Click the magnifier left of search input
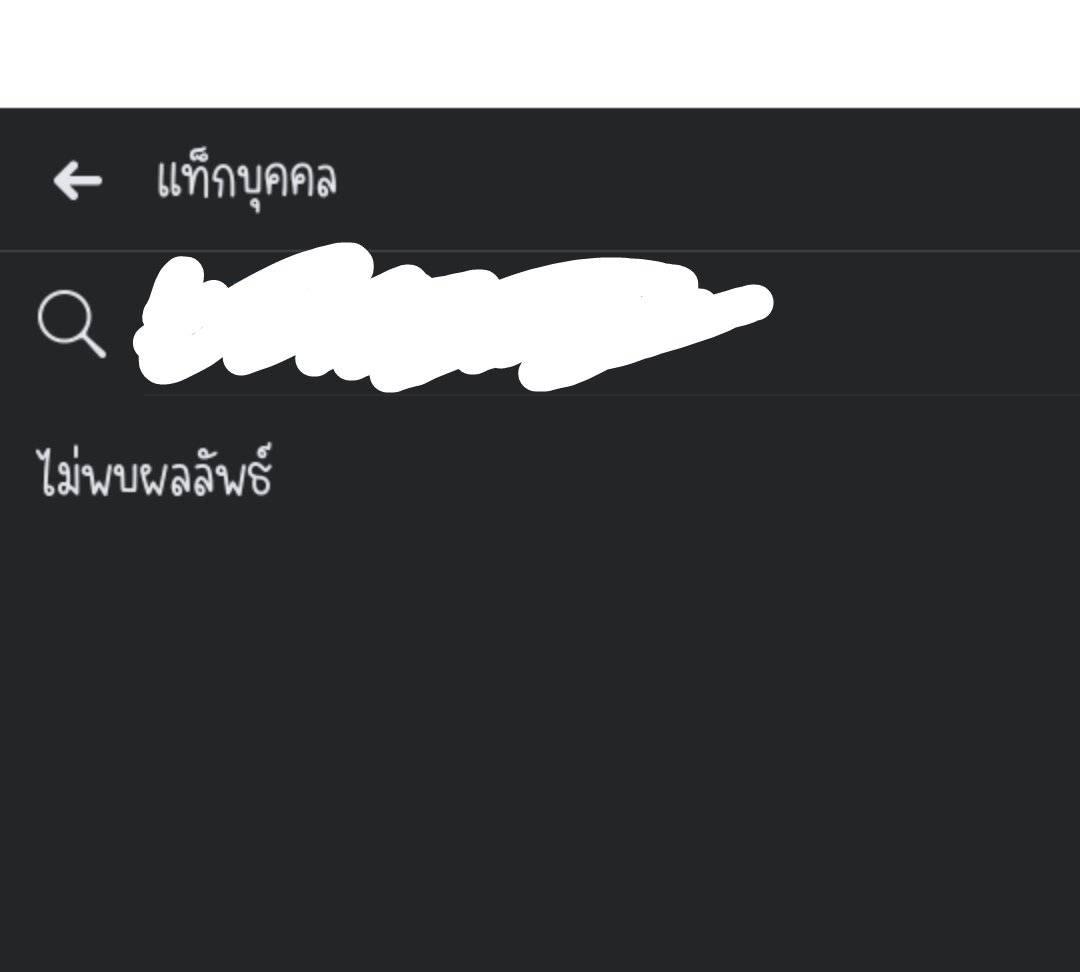Screen dimensions: 1080x972 (72, 324)
